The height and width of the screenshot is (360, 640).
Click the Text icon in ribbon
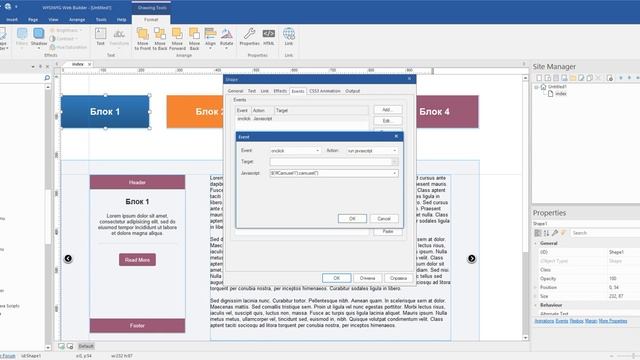[100, 33]
